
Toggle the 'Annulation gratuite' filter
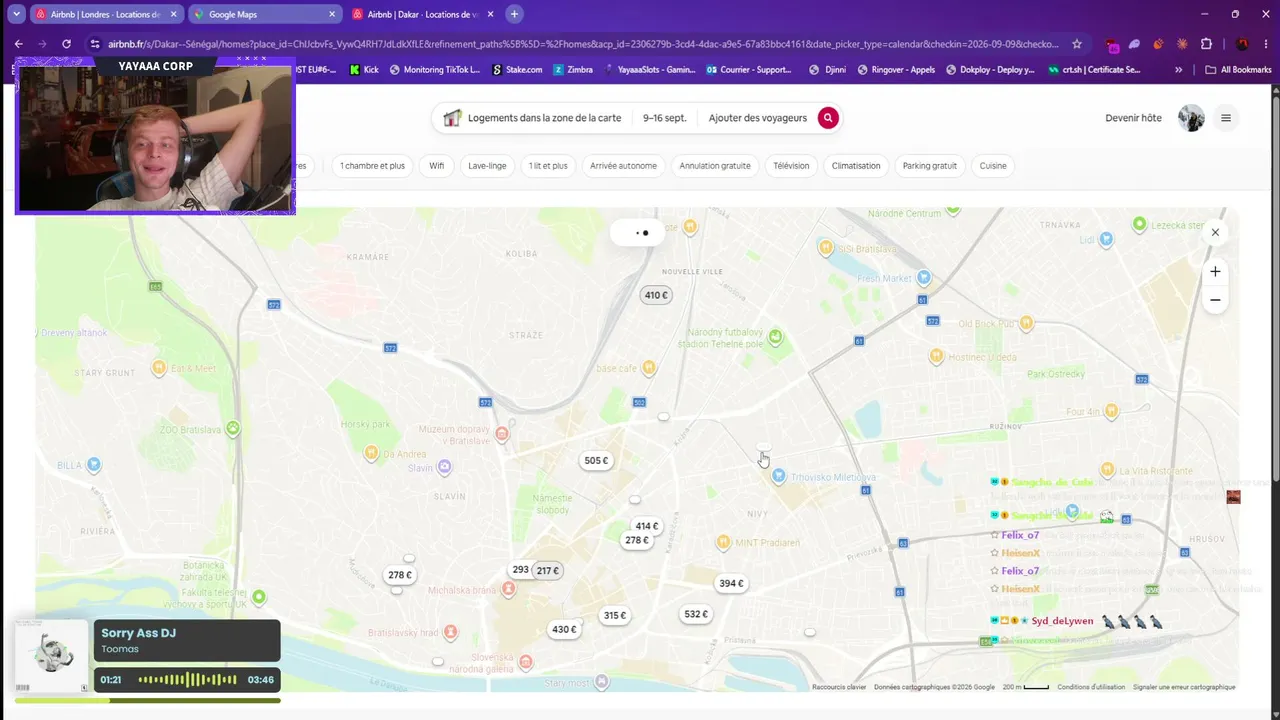715,166
